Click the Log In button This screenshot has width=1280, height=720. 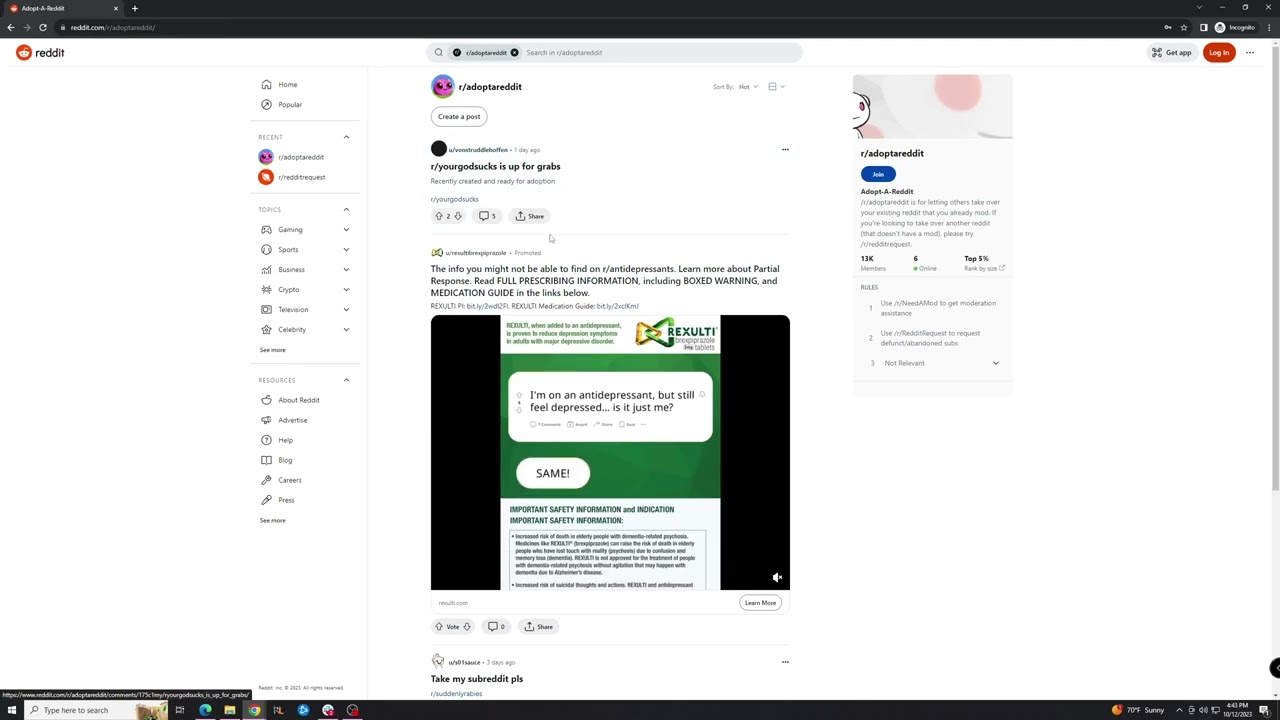[1219, 53]
